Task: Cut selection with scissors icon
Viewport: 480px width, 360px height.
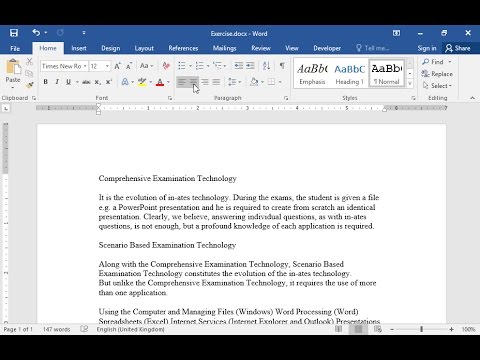Action: 29,61
